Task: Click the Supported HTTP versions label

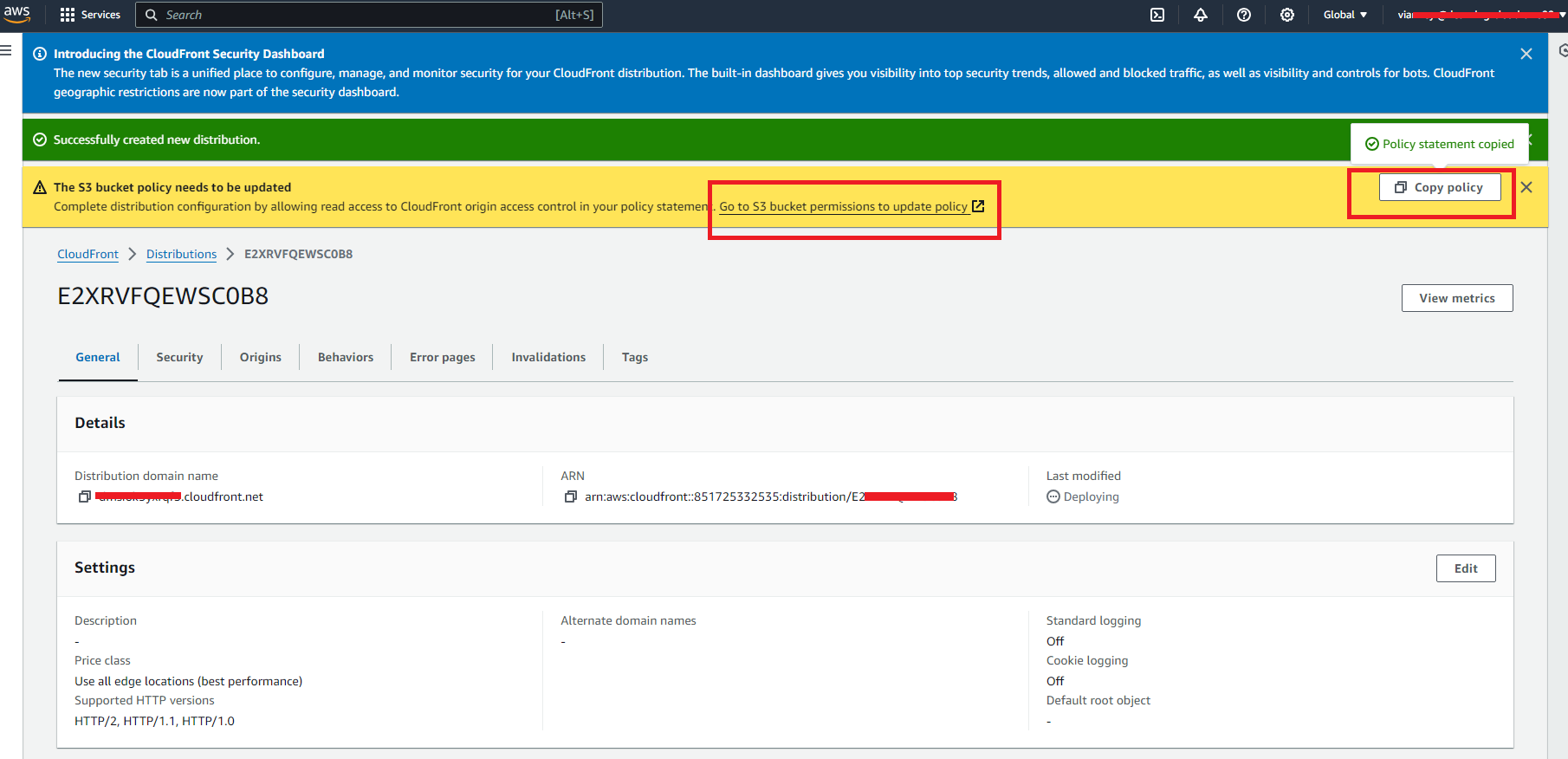Action: 145,700
